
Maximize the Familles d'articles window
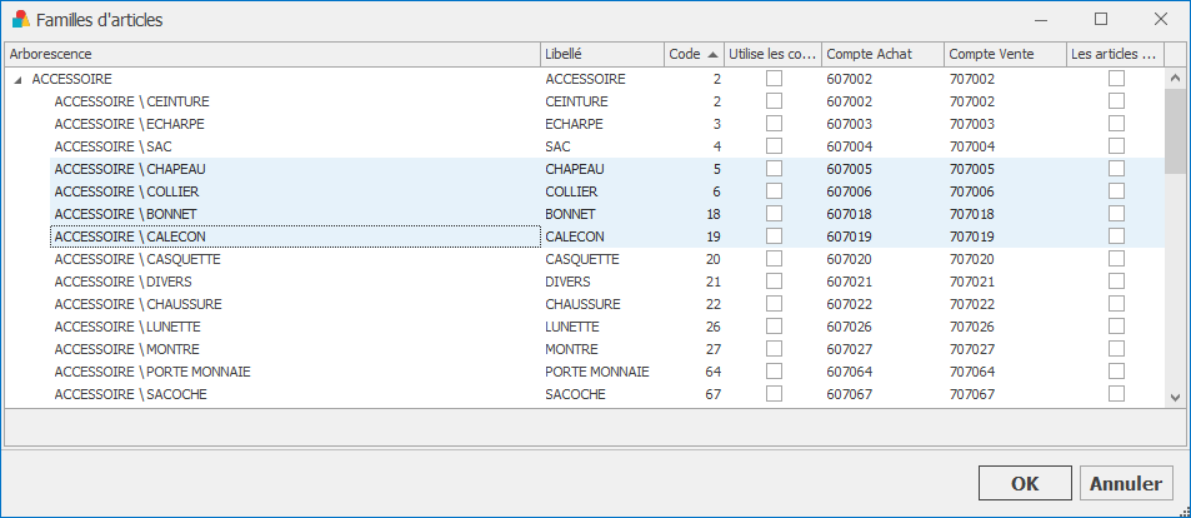[x=1101, y=20]
